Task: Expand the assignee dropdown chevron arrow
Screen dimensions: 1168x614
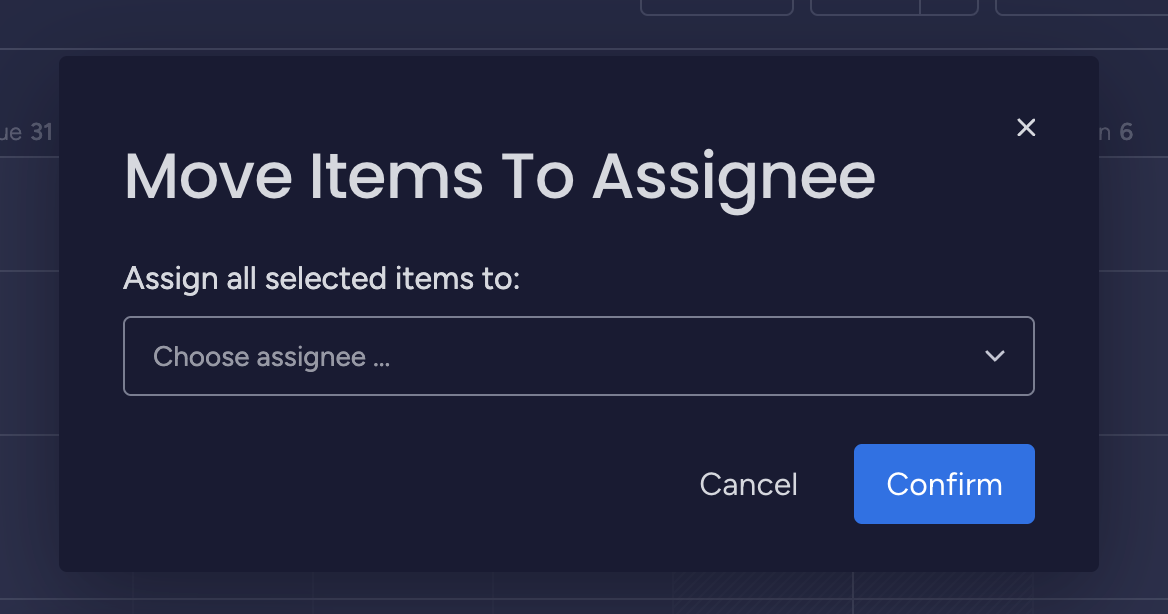Action: 994,356
